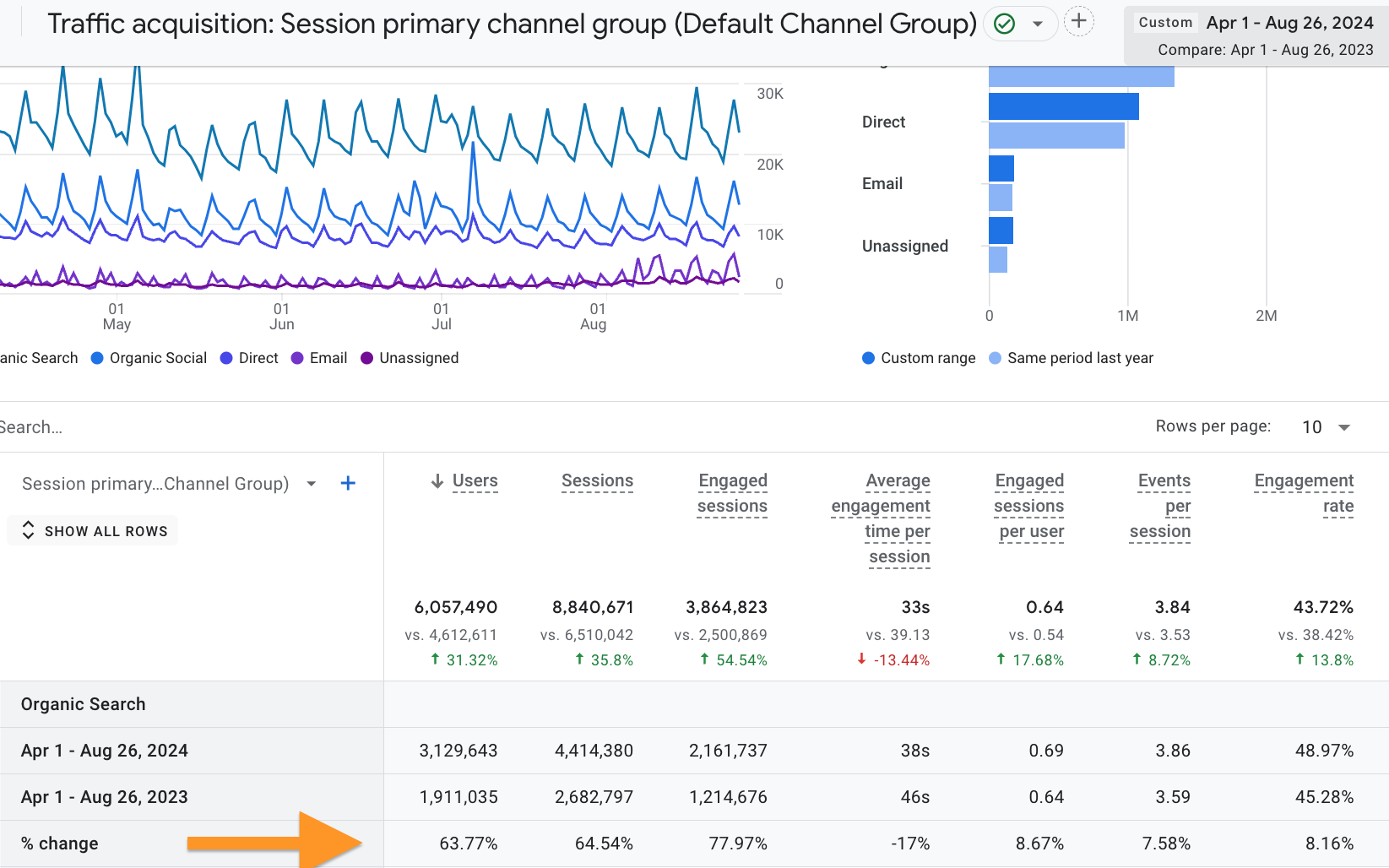Viewport: 1389px width, 868px height.
Task: Click the 63.77% users change cell
Action: [x=469, y=844]
